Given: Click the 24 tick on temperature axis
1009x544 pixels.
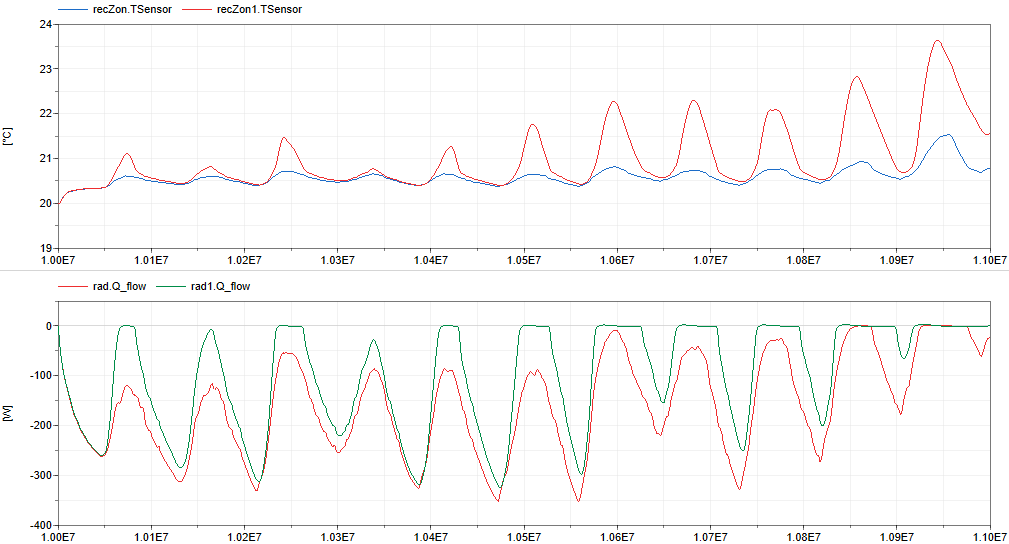Looking at the screenshot, I should 45,24.
